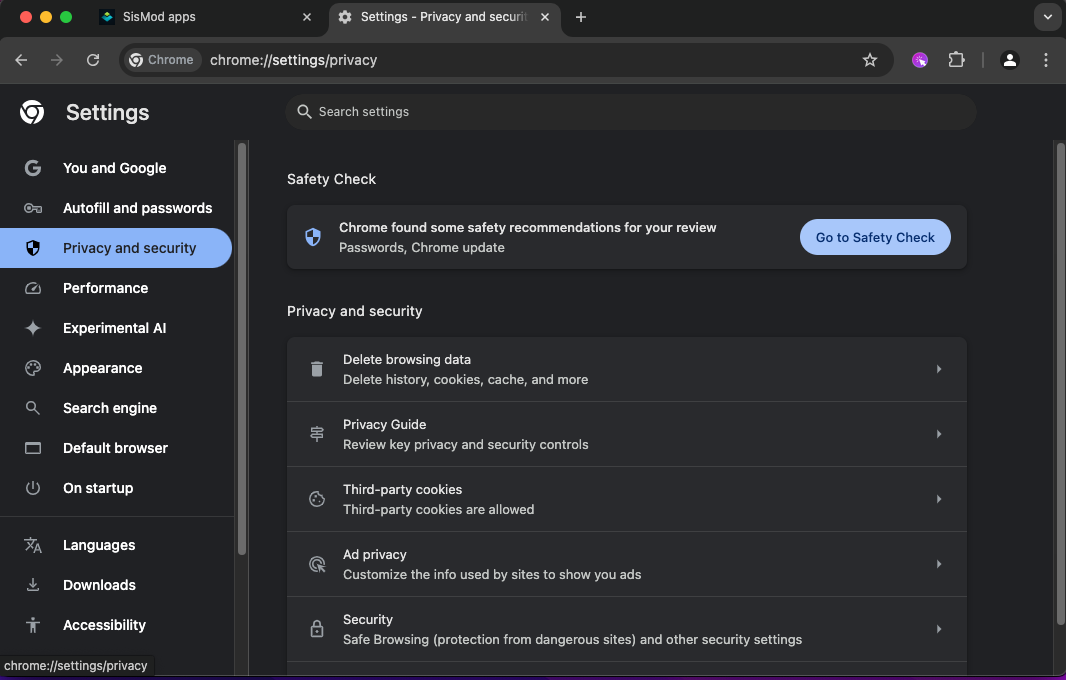Close the Settings tab

tap(545, 17)
